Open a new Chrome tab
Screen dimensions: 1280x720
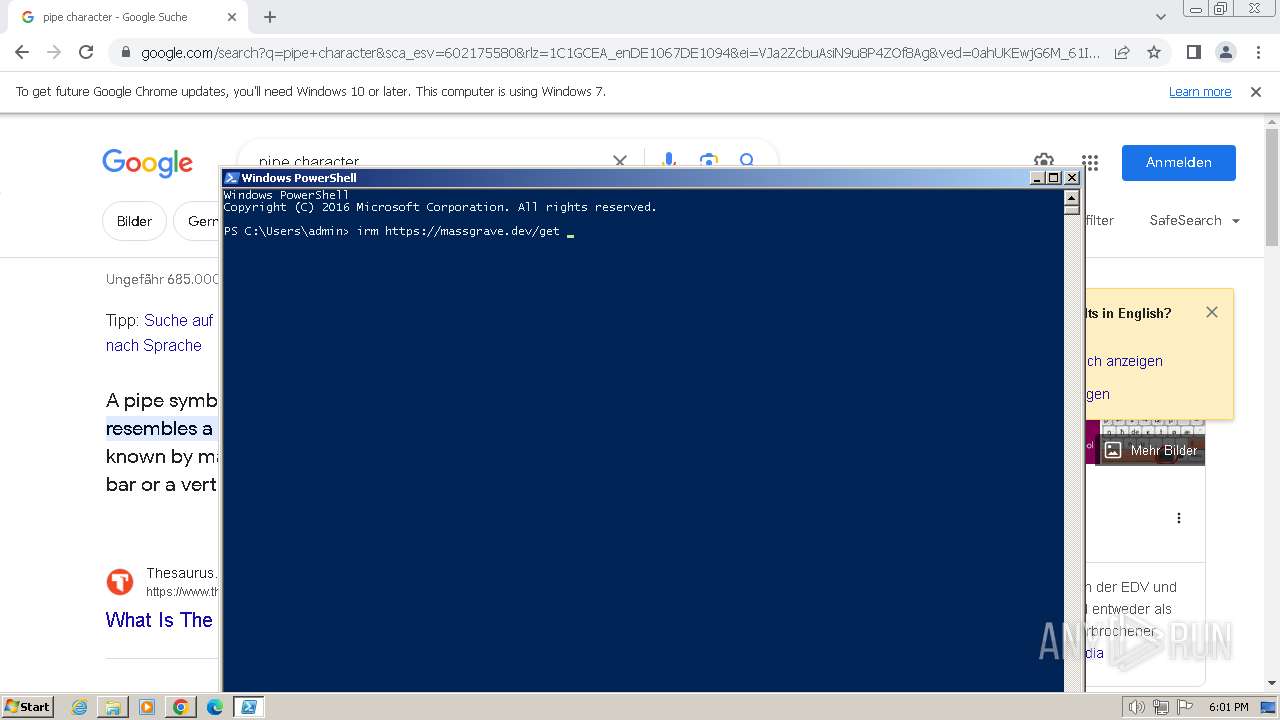(270, 17)
